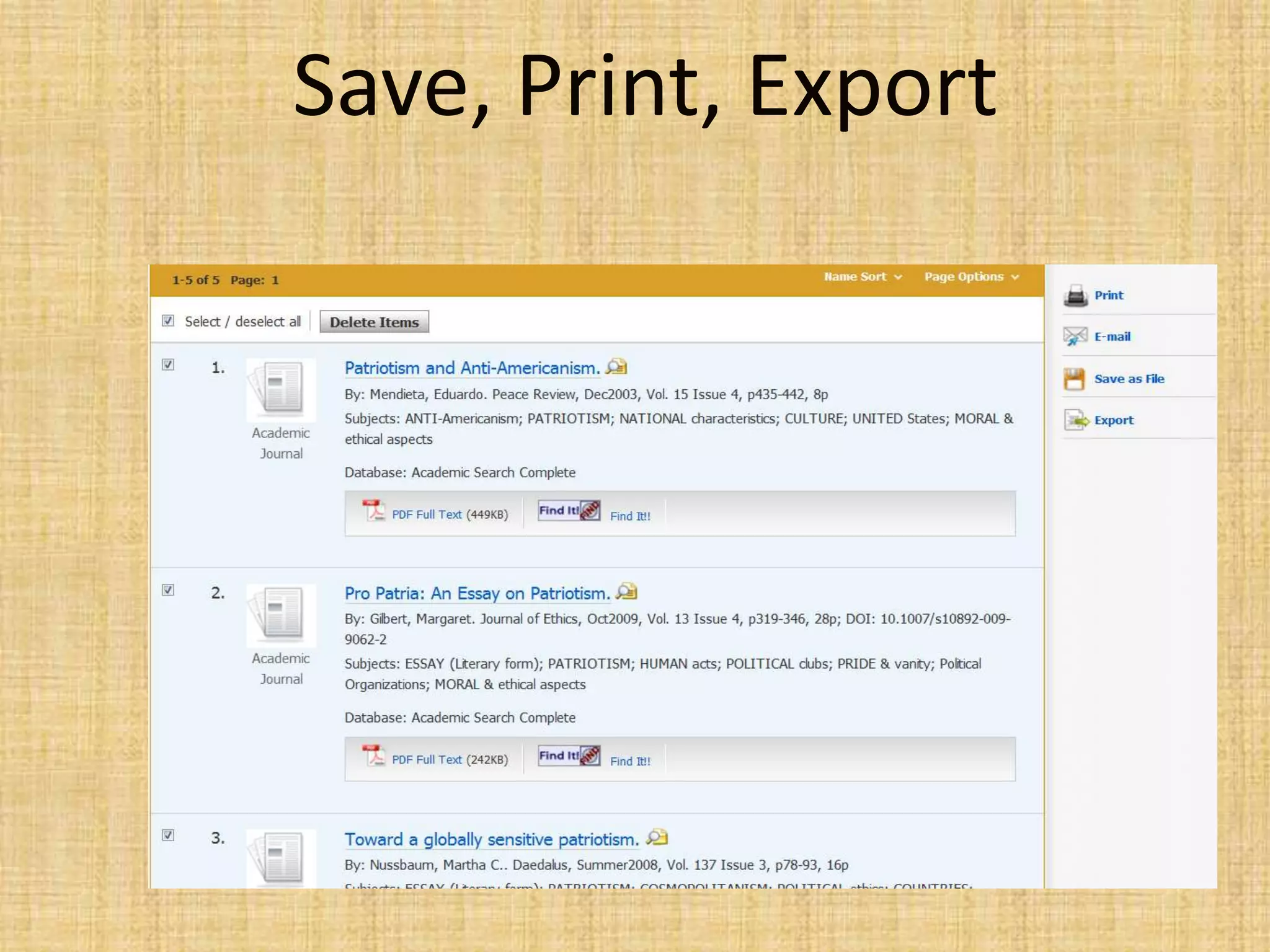Image resolution: width=1270 pixels, height=952 pixels.
Task: Click the Export arrow icon
Action: [x=1077, y=420]
